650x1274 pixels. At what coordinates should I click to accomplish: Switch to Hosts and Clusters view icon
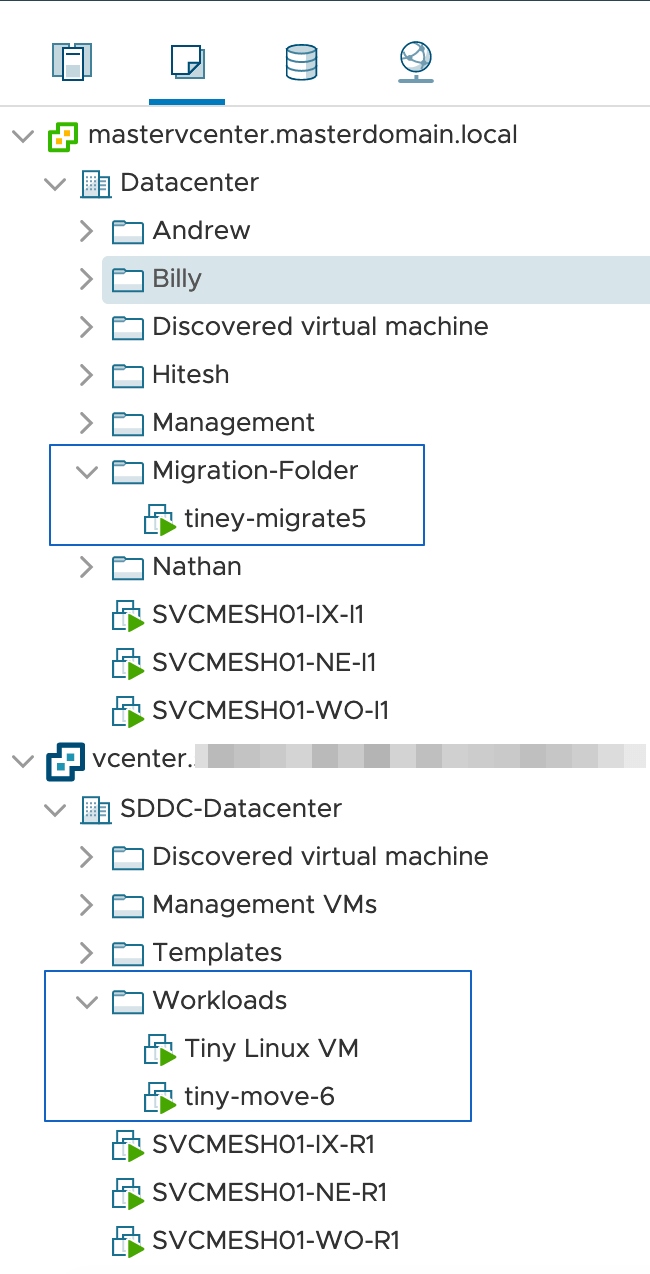click(x=72, y=63)
